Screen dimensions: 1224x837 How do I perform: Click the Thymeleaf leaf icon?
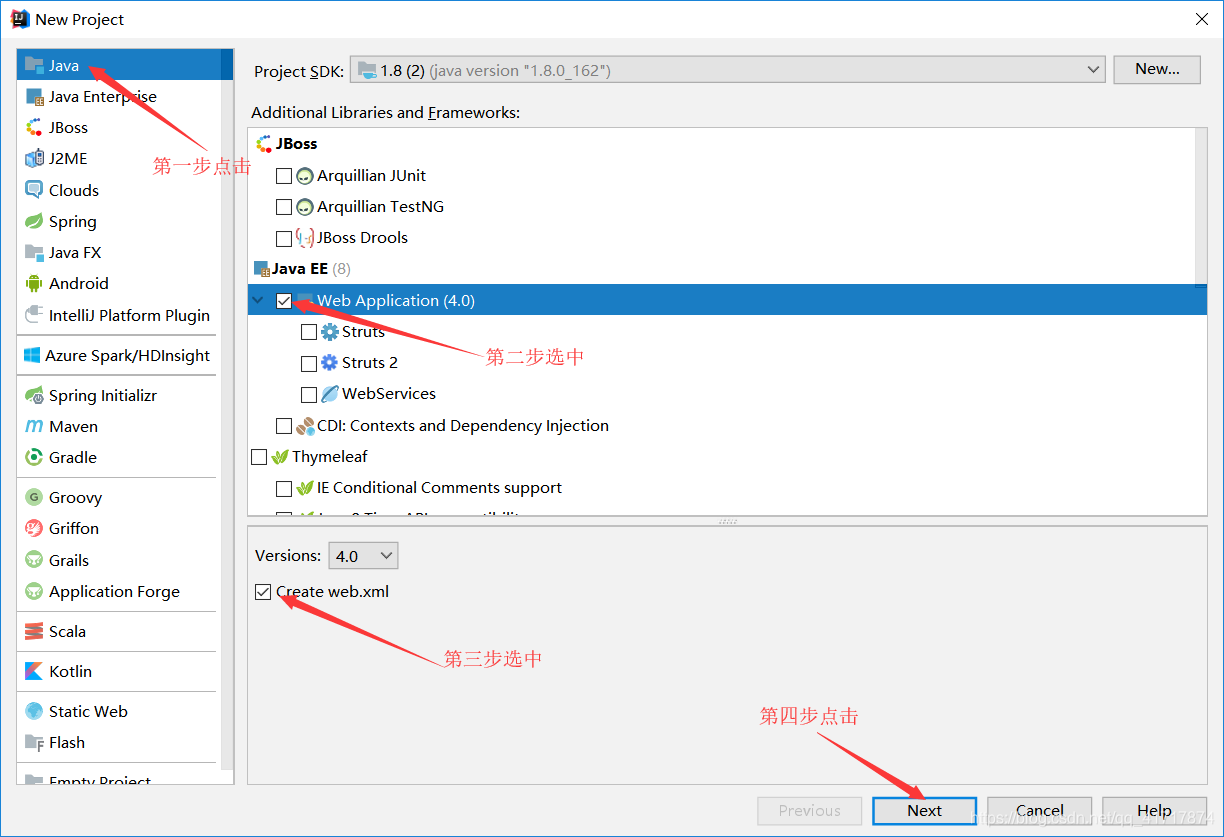280,457
